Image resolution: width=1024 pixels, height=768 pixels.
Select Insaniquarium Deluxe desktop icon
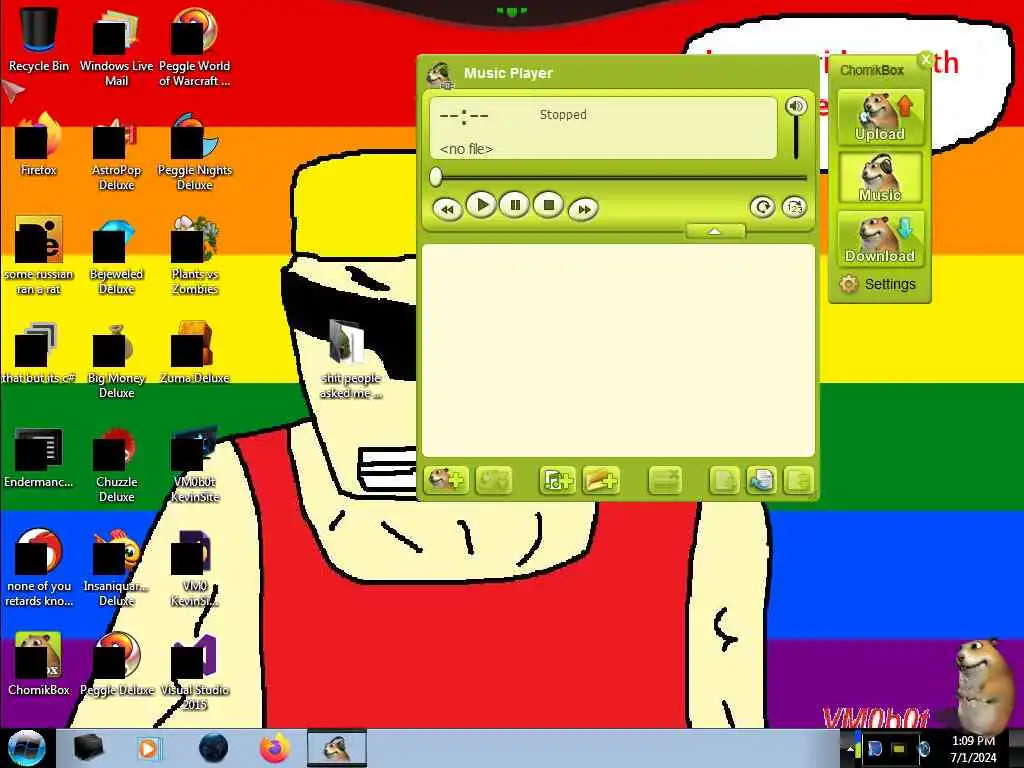[116, 568]
